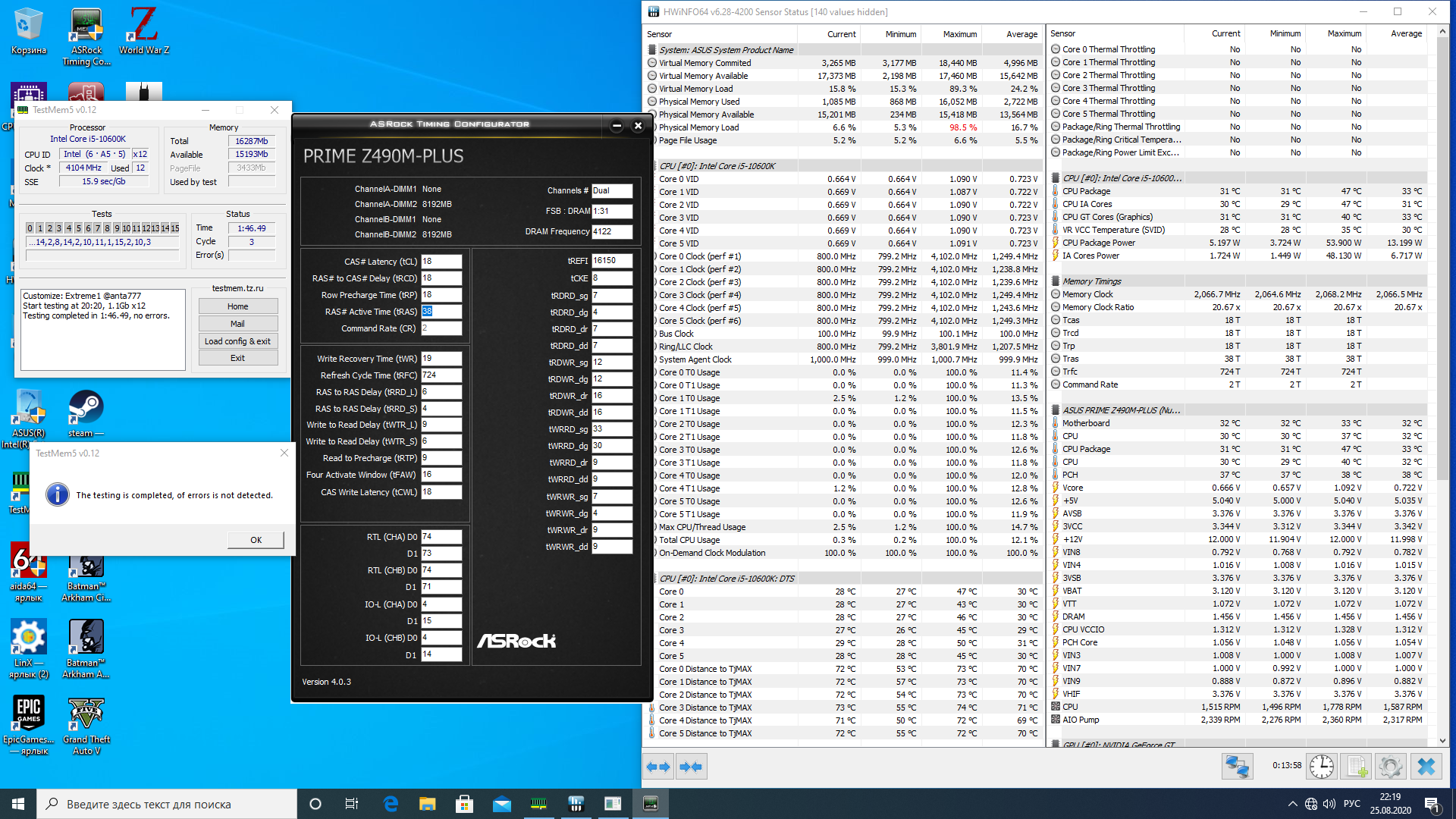Show hidden icons in the system tray
The image size is (1456, 819).
[x=1292, y=804]
